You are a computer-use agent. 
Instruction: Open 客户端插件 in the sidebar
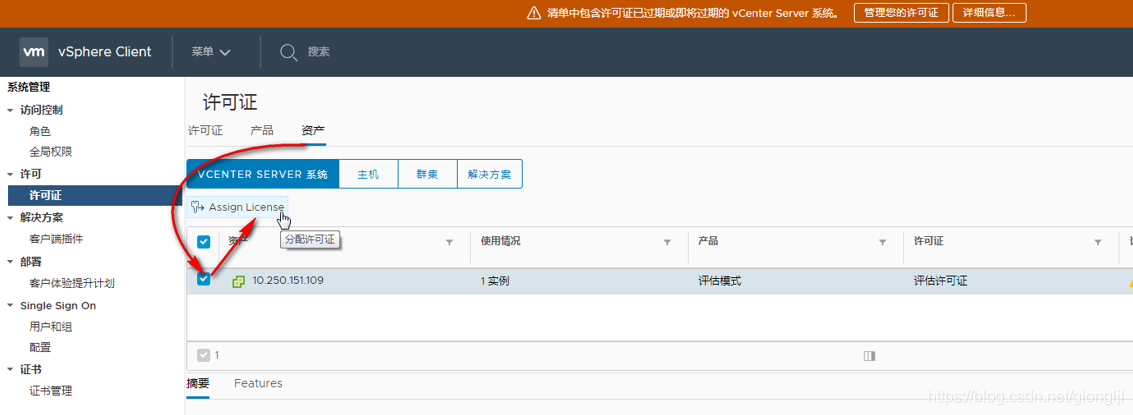56,239
